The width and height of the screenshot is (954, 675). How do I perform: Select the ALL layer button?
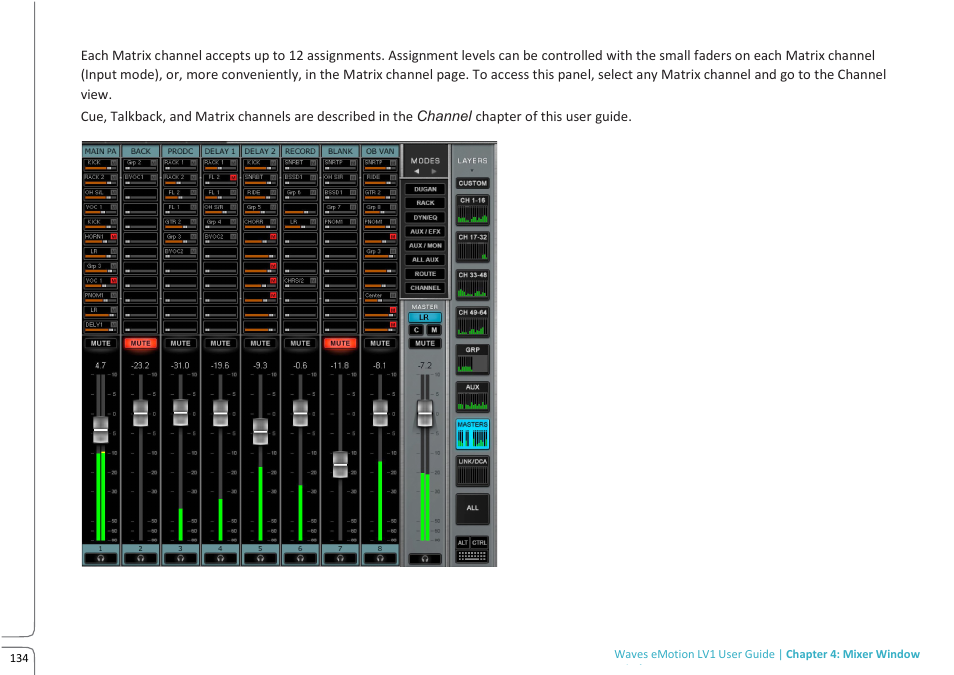473,508
